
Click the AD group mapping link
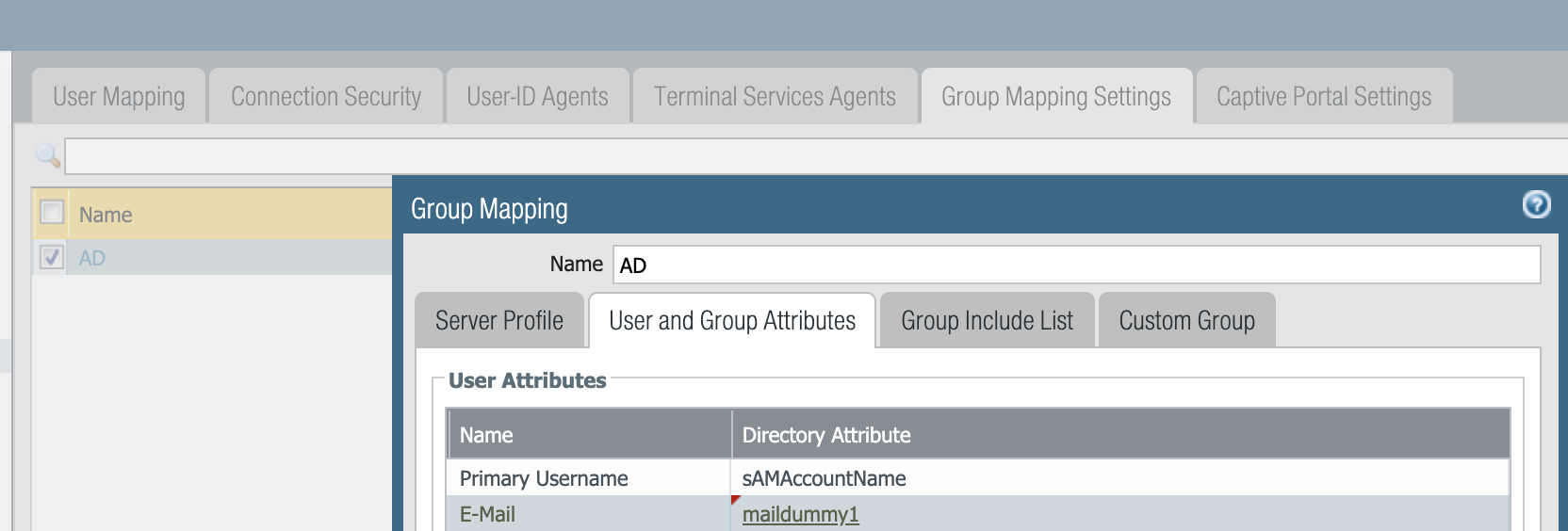pyautogui.click(x=92, y=258)
